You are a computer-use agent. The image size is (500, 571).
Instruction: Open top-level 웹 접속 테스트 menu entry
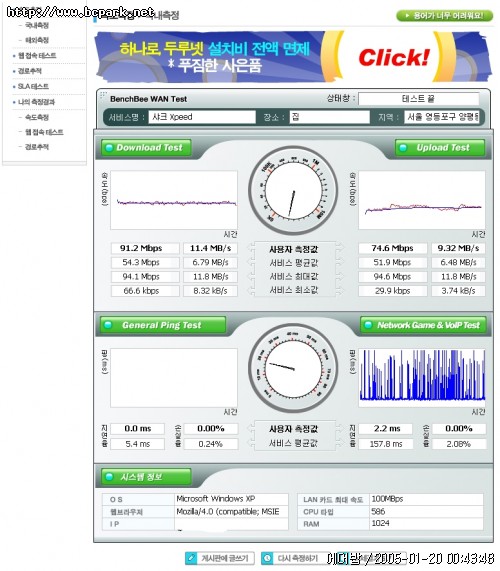(x=37, y=55)
